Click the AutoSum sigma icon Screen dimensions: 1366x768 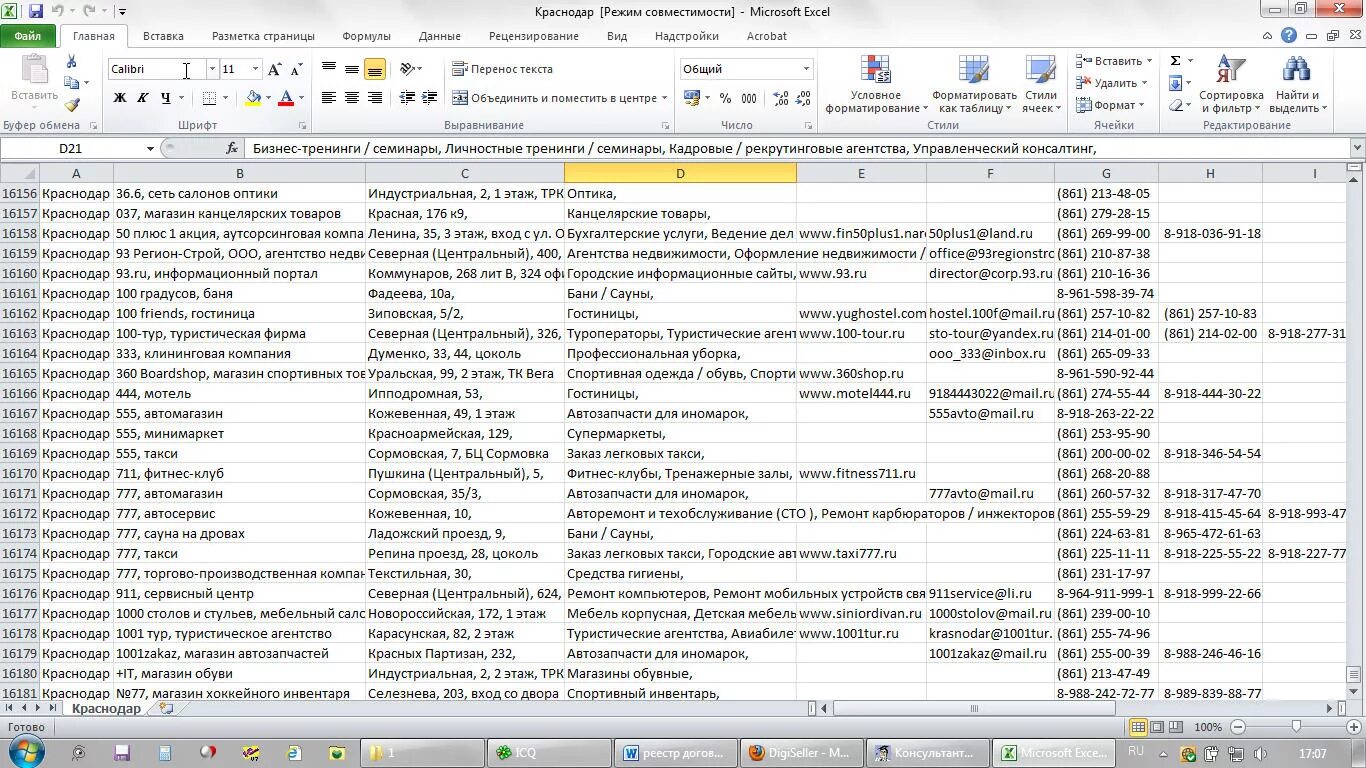point(1176,61)
